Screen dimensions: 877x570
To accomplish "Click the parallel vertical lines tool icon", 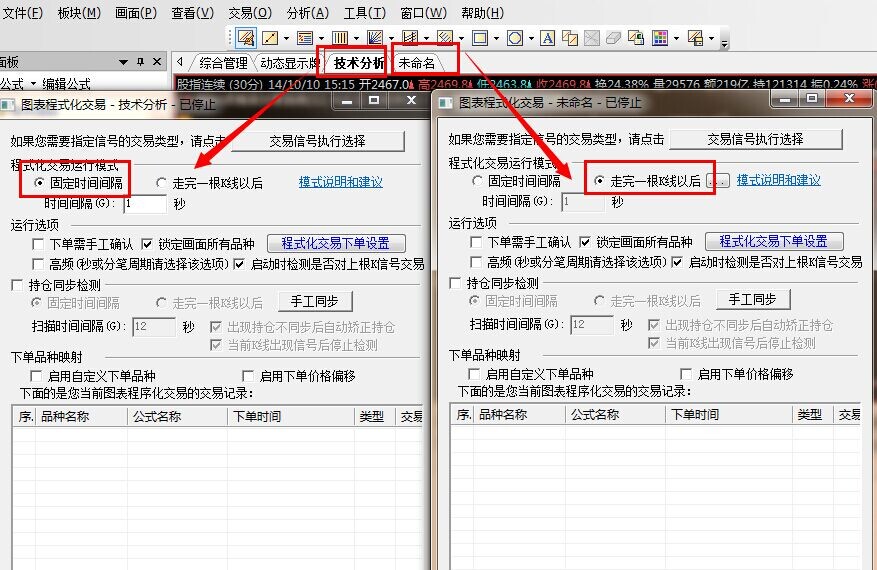I will 340,38.
